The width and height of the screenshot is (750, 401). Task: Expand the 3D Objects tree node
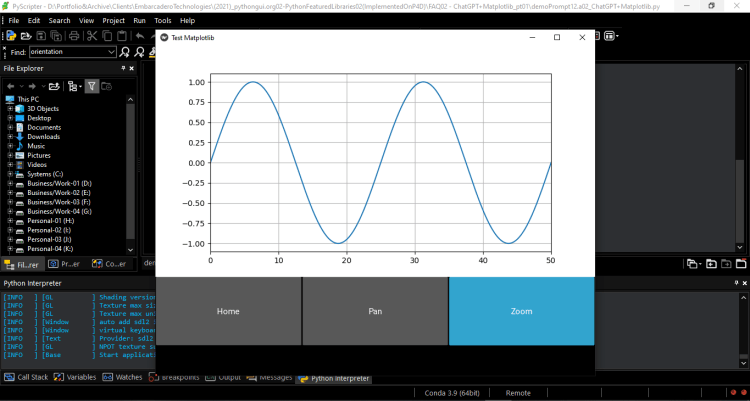pyautogui.click(x=10, y=109)
